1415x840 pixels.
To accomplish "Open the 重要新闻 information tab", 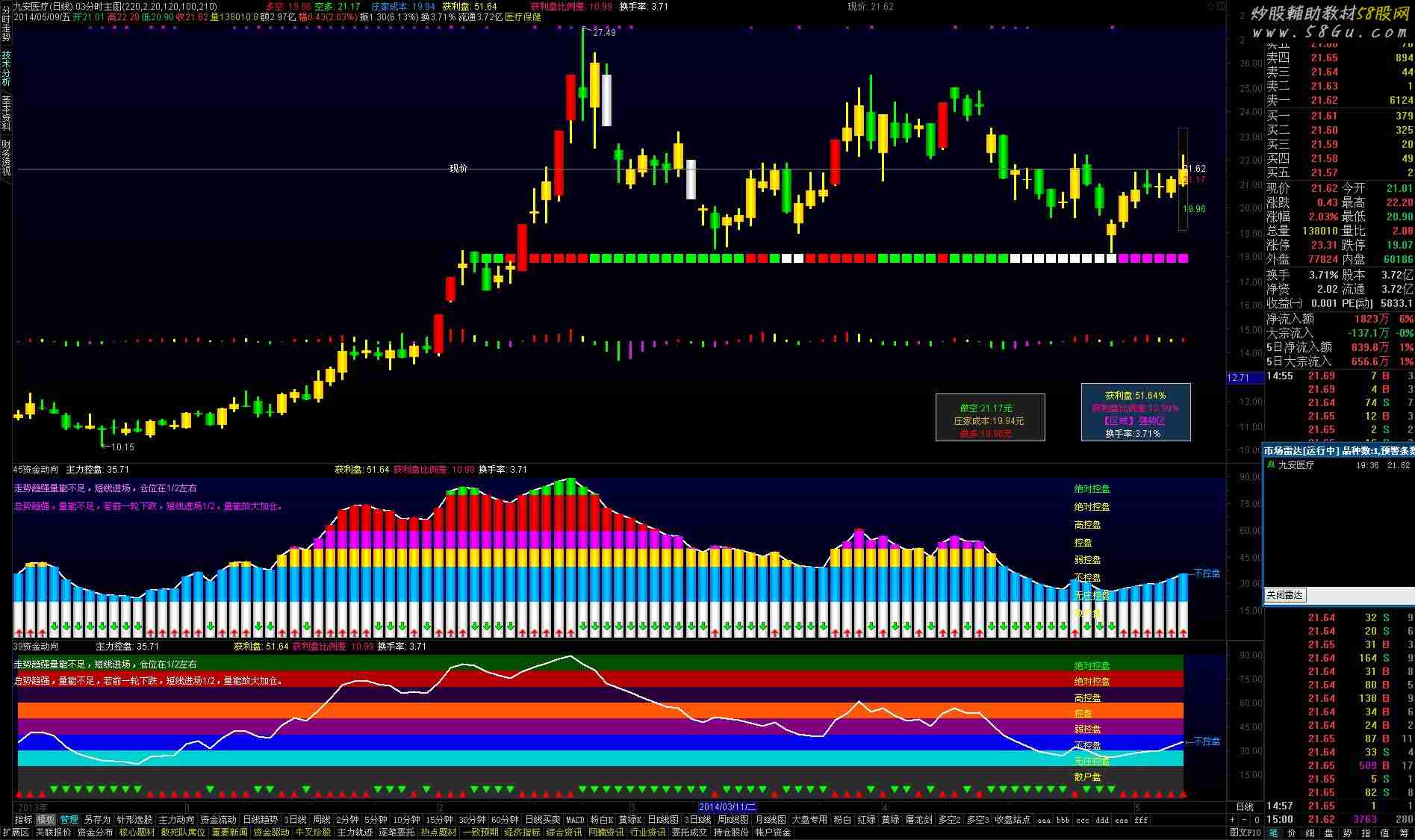I will click(x=229, y=833).
